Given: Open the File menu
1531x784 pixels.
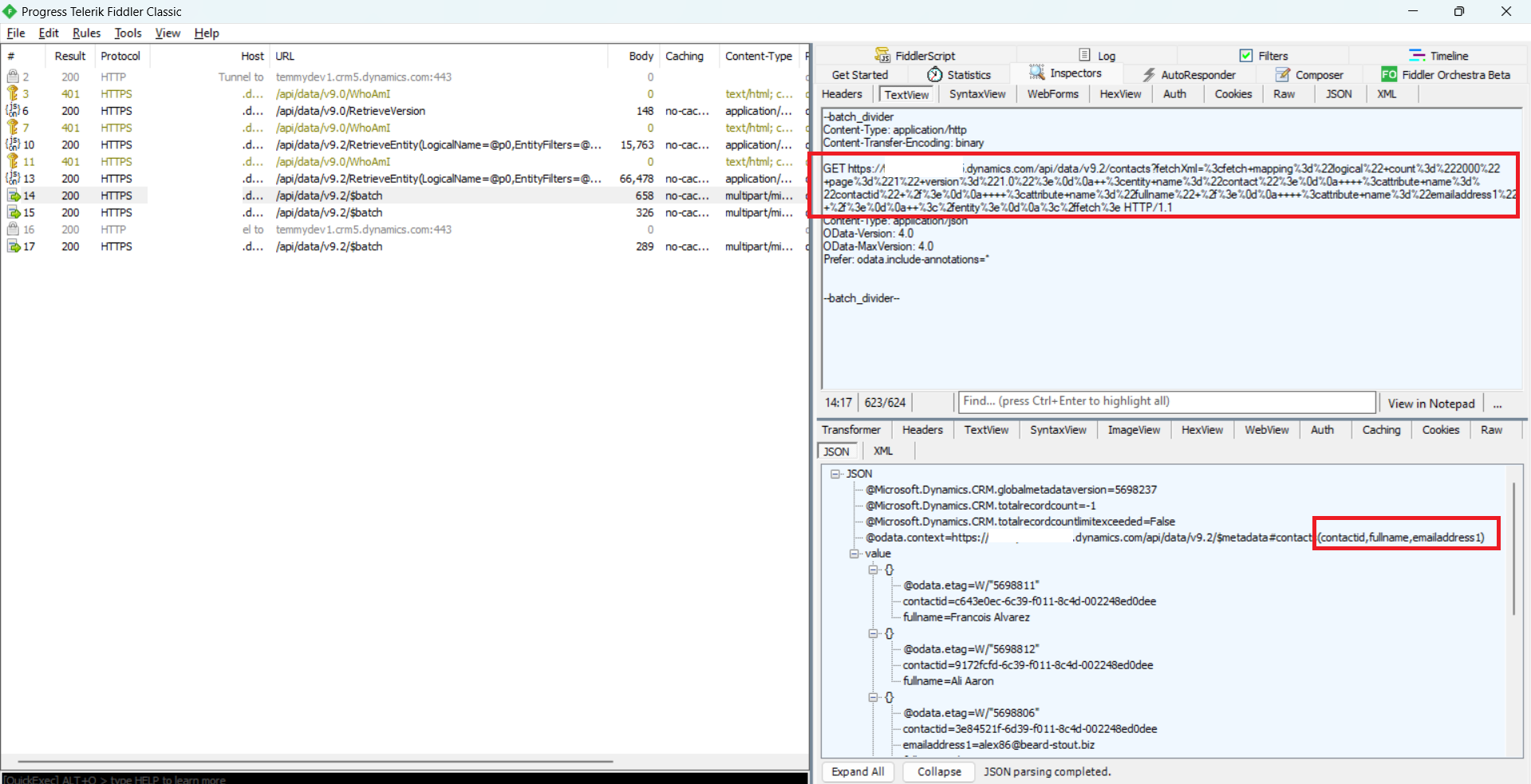Looking at the screenshot, I should [16, 33].
